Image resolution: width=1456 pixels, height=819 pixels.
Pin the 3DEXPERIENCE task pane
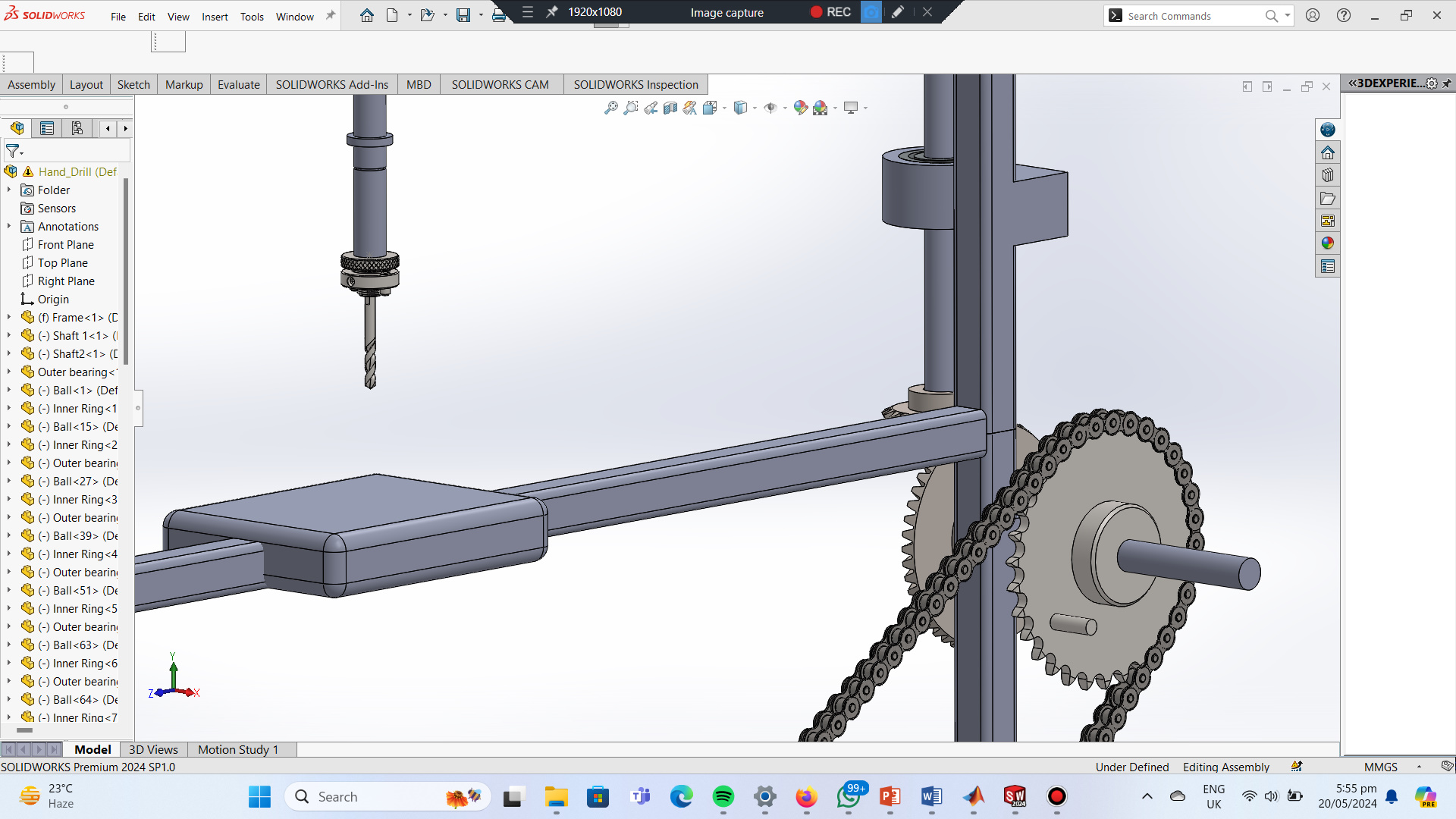(1447, 83)
